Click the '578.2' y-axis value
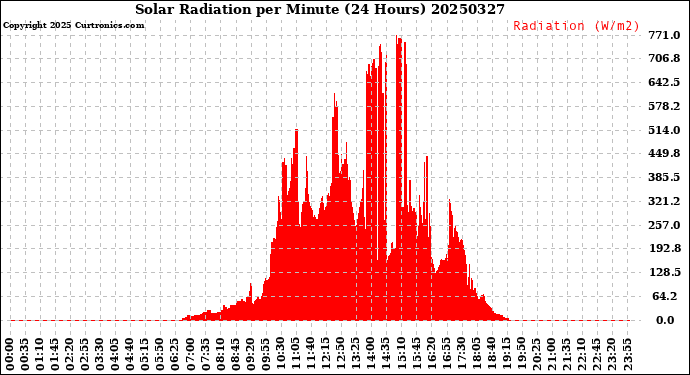Image resolution: width=690 pixels, height=375 pixels. (664, 106)
